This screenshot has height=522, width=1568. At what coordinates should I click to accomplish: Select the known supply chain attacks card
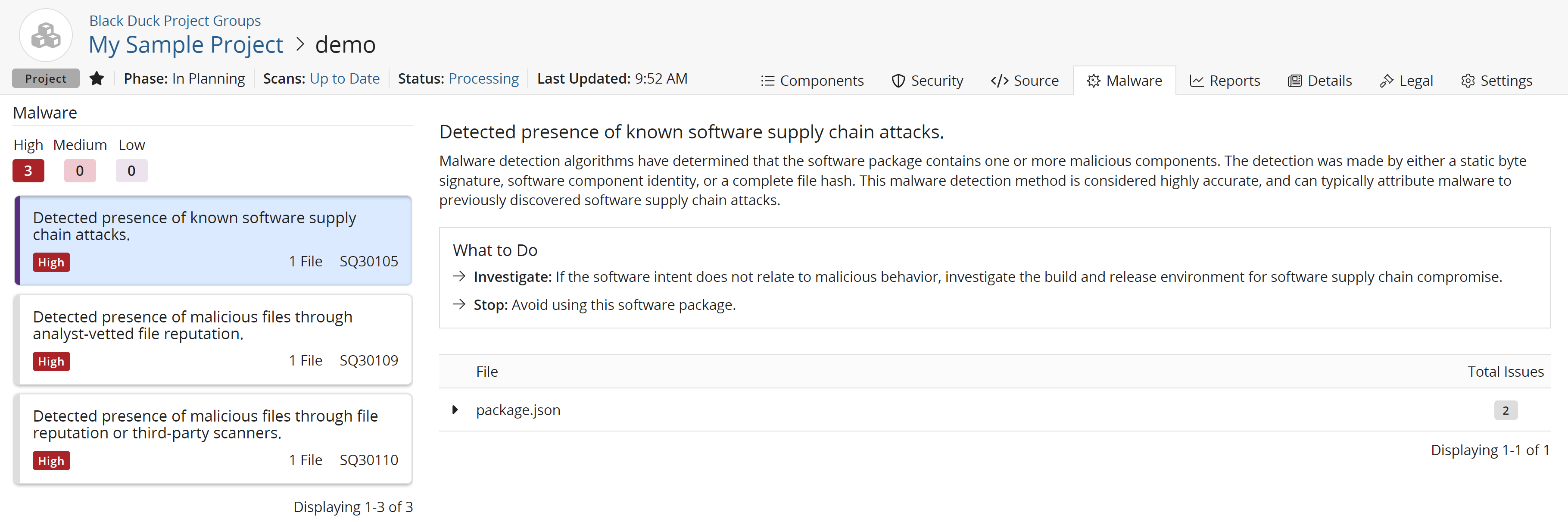(x=213, y=241)
